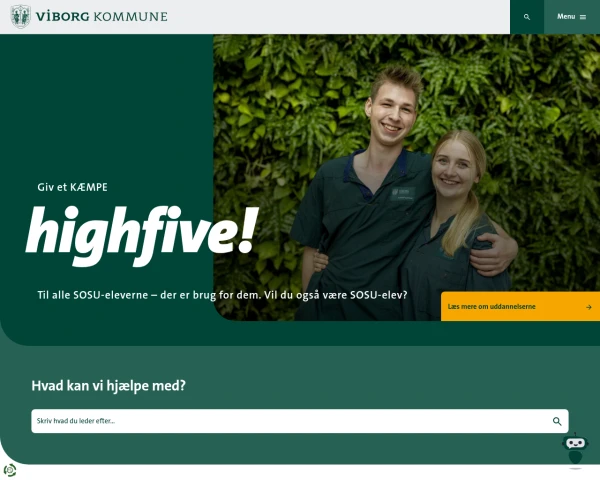Click the name badge on the man's uniform
The height and width of the screenshot is (480, 600).
coord(403,193)
